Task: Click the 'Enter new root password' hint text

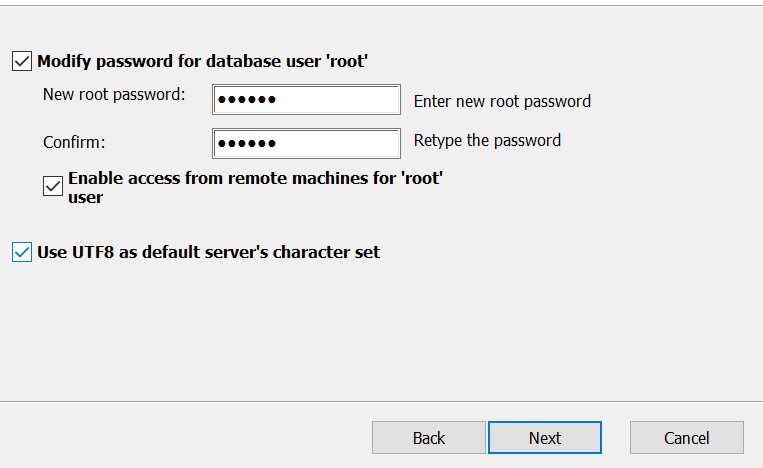Action: click(502, 102)
